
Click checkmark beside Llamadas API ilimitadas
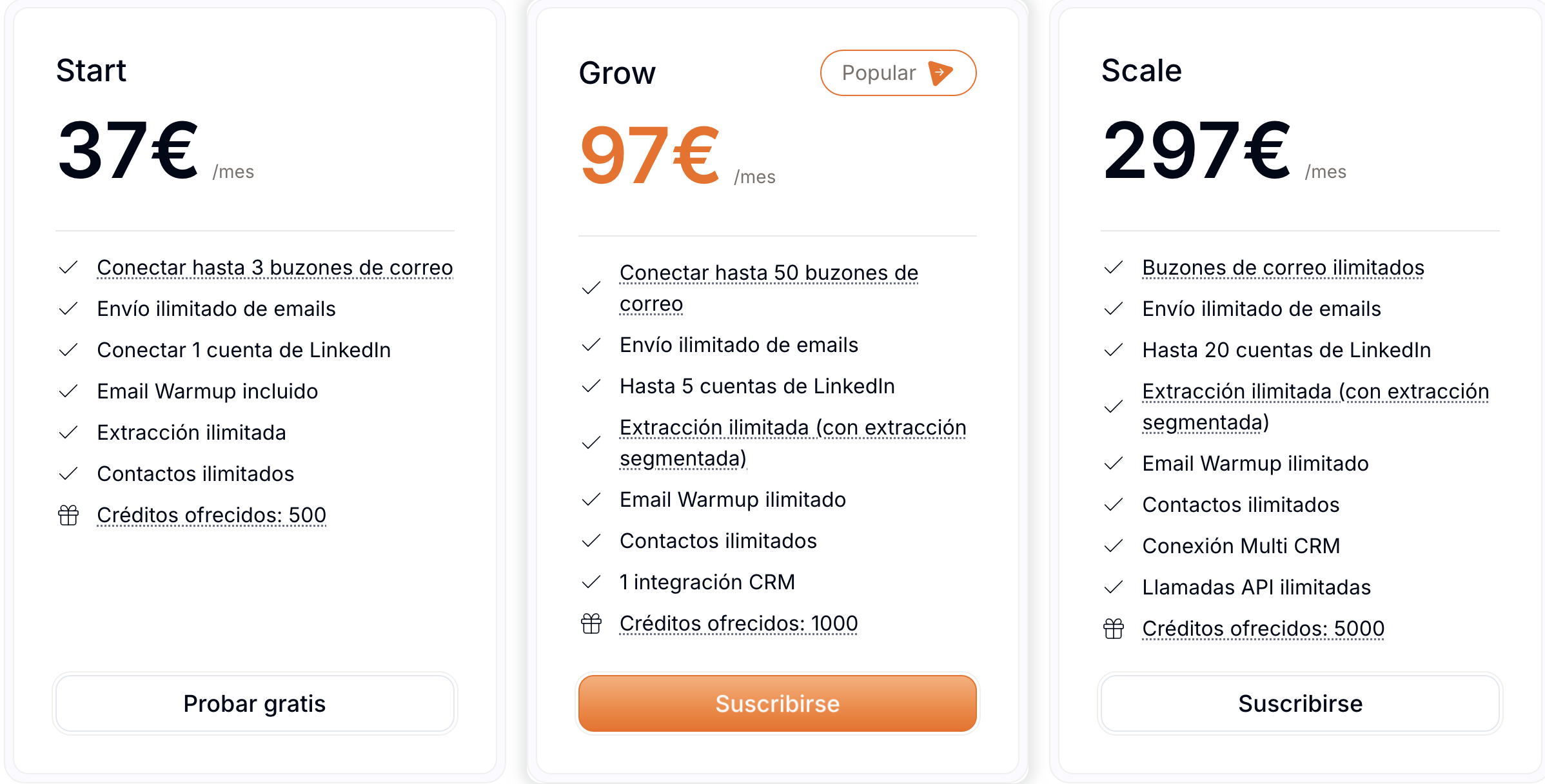[x=1114, y=587]
